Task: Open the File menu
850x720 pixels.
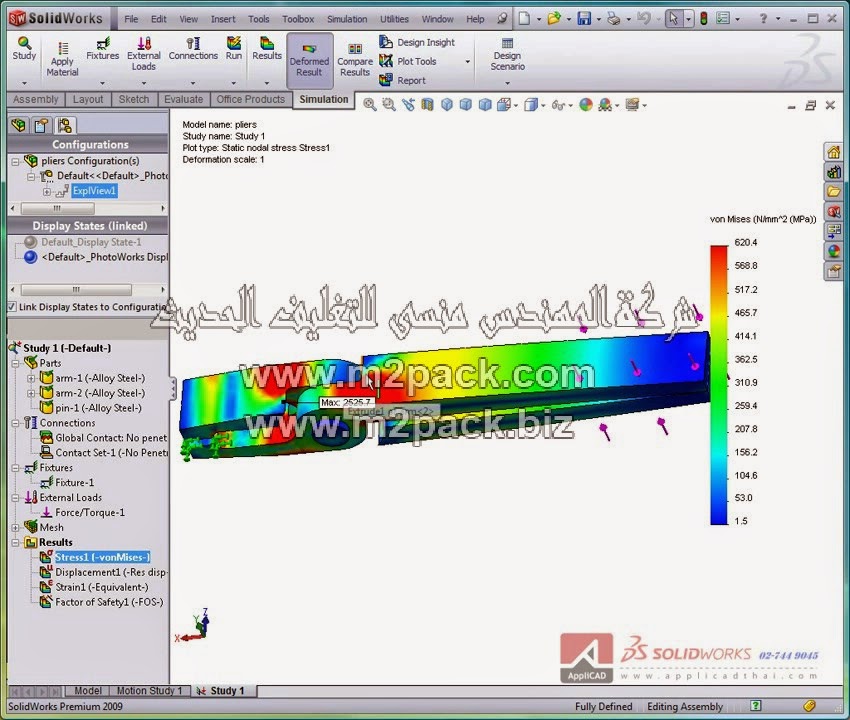Action: 131,19
